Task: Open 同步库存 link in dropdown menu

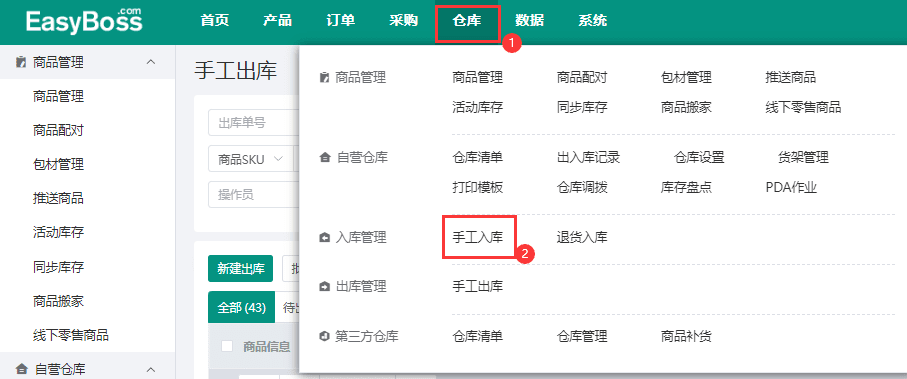Action: pyautogui.click(x=582, y=107)
